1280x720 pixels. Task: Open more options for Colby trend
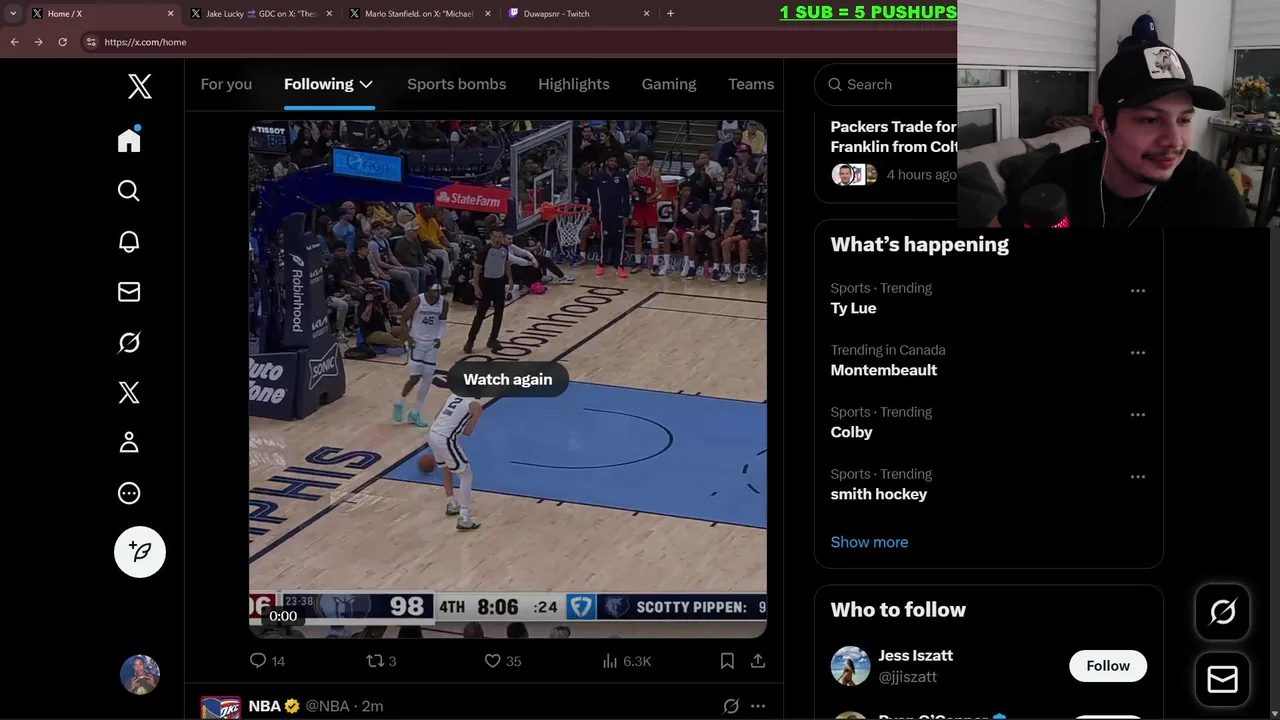[1138, 415]
